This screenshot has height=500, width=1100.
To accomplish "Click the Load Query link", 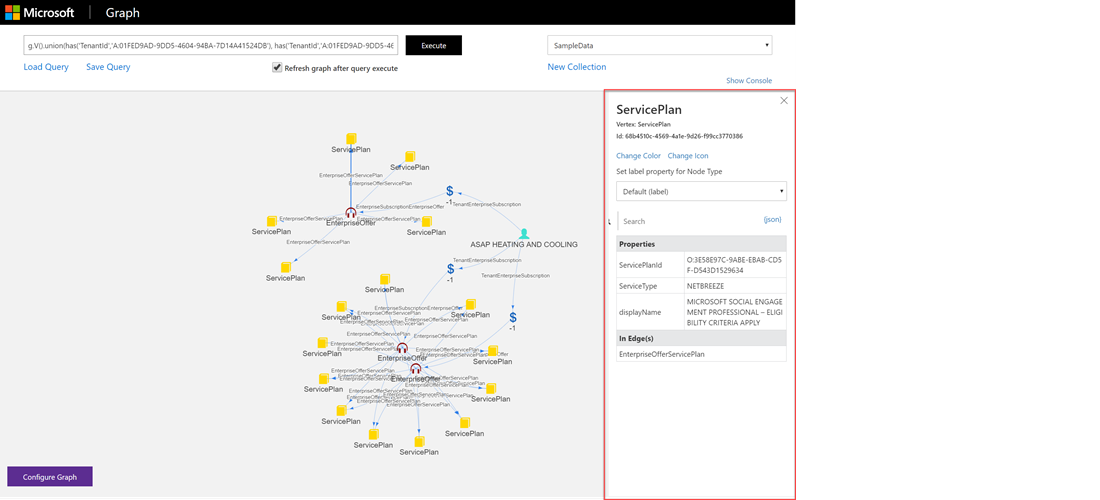I will pos(46,67).
